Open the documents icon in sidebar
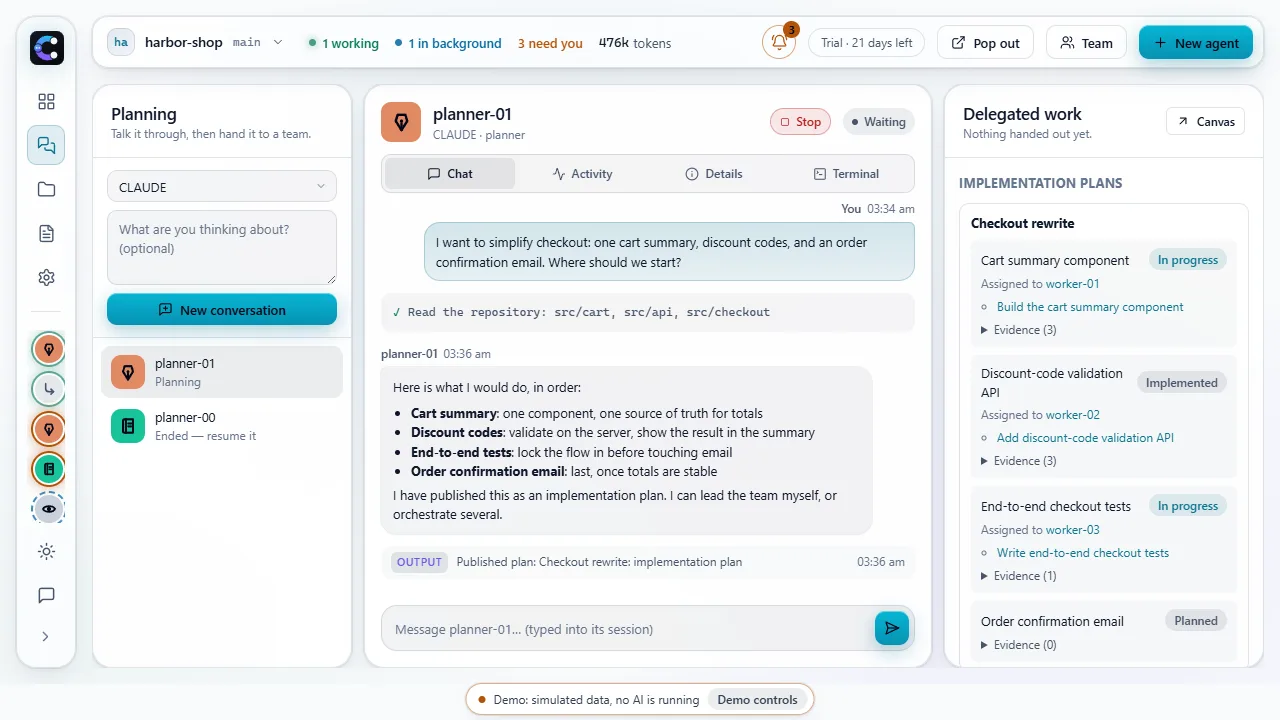 46,233
